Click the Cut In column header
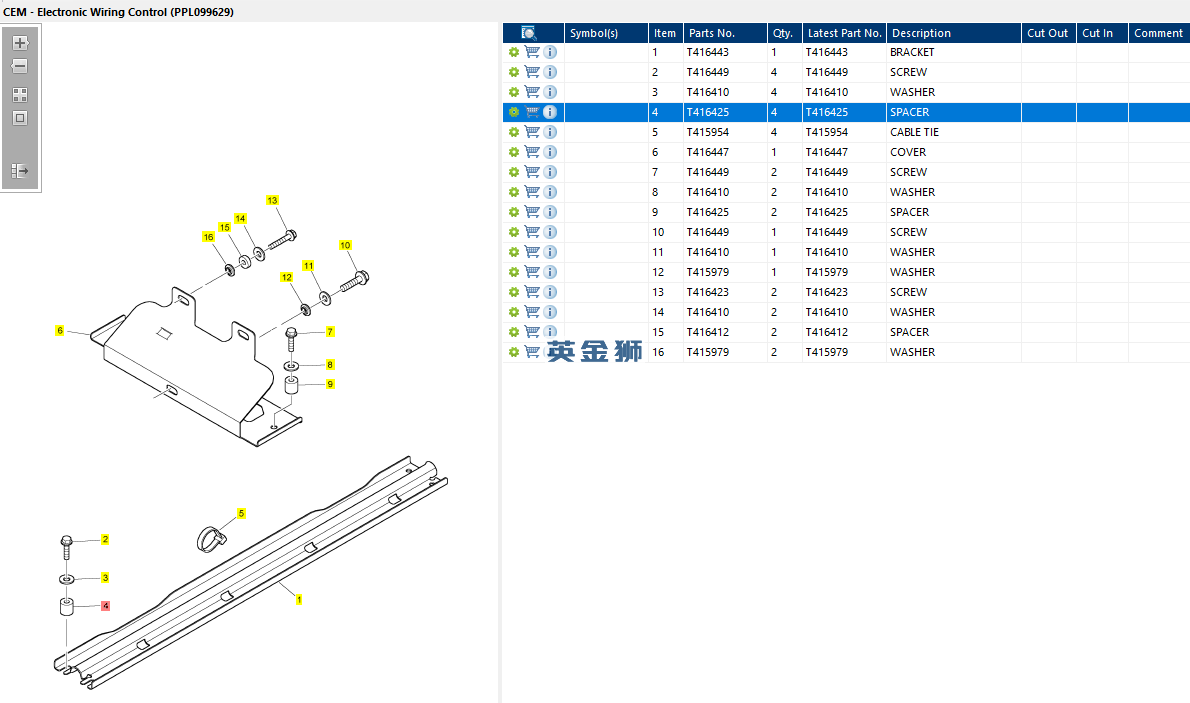1190x703 pixels. point(1102,33)
